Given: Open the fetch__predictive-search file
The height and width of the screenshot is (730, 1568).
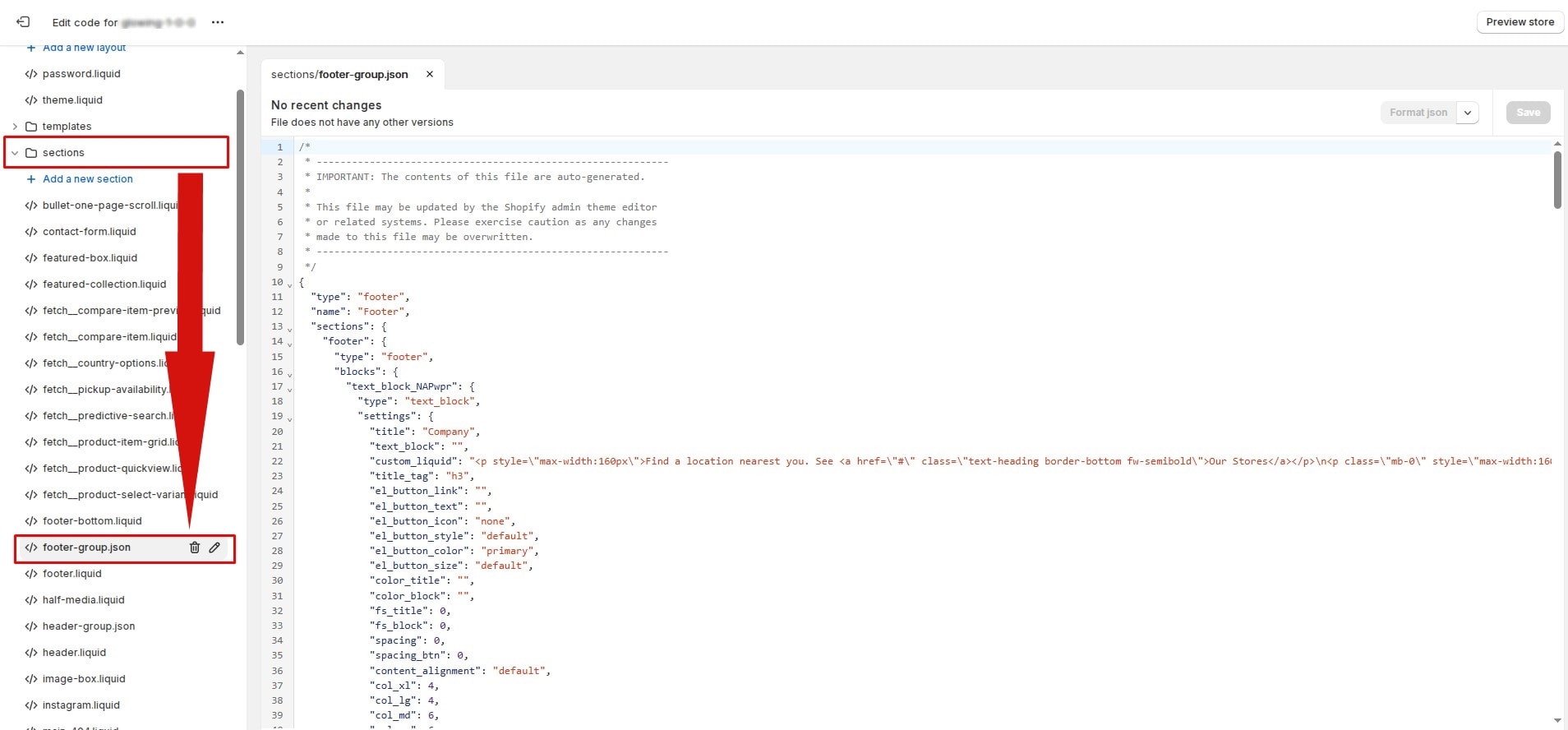Looking at the screenshot, I should [108, 416].
